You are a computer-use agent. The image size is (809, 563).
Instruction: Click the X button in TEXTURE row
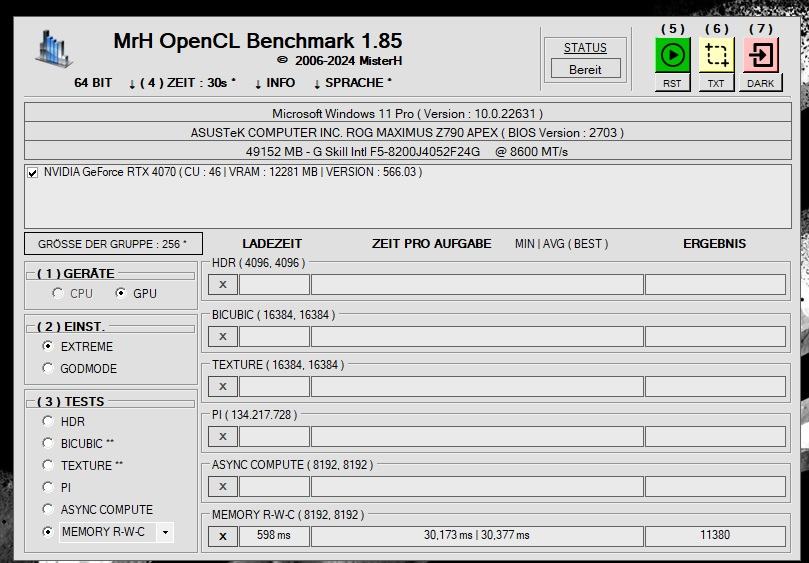click(223, 387)
